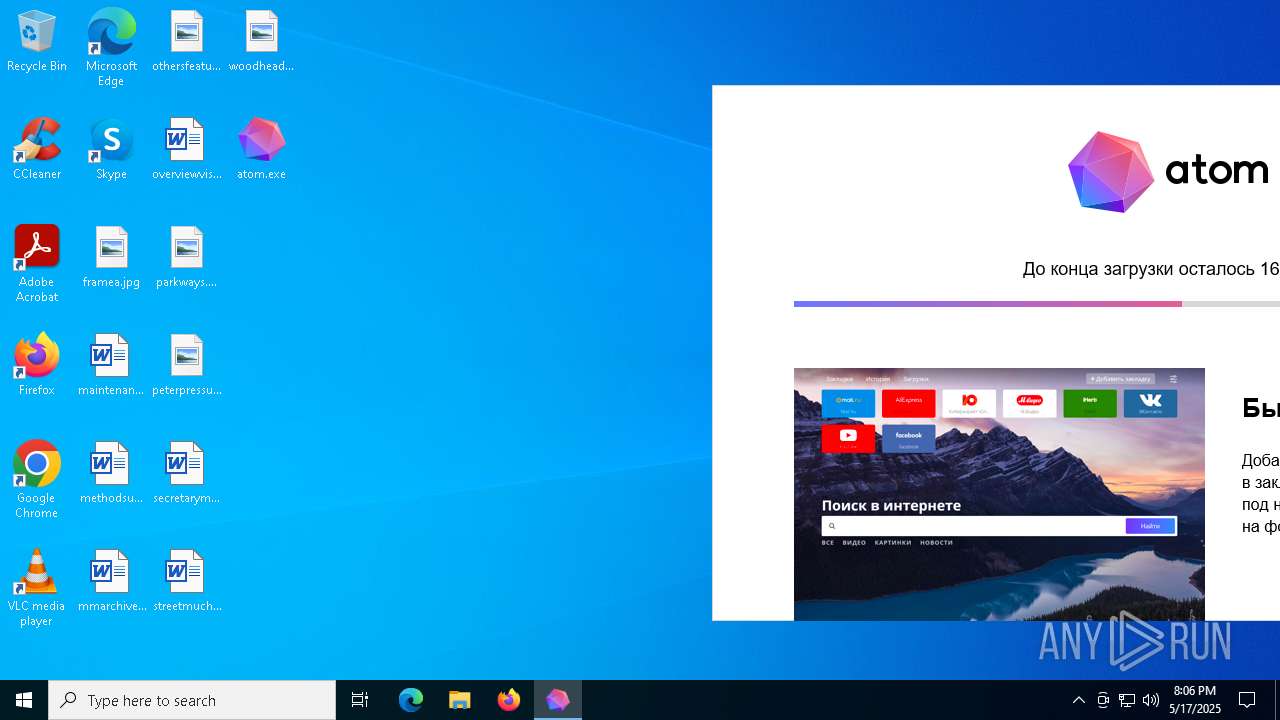This screenshot has height=720, width=1280.
Task: Select the framea.jpg image file
Action: pyautogui.click(x=111, y=258)
